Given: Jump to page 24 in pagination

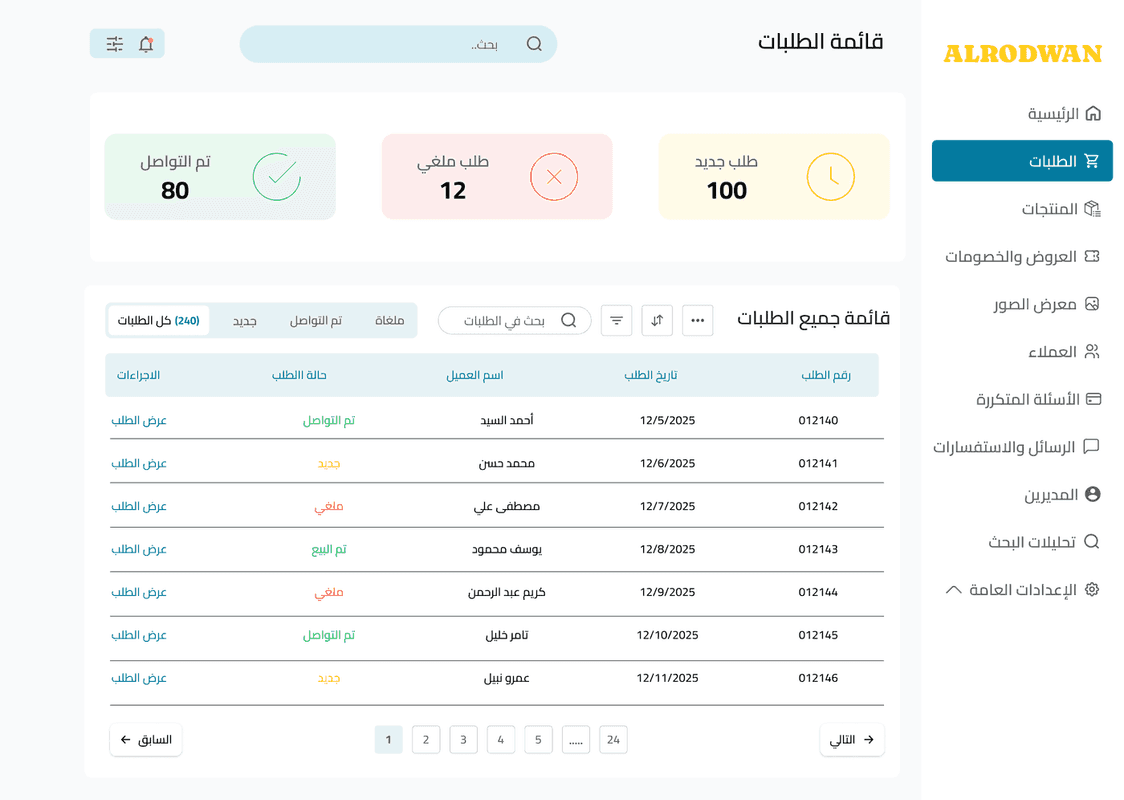Looking at the screenshot, I should 613,739.
